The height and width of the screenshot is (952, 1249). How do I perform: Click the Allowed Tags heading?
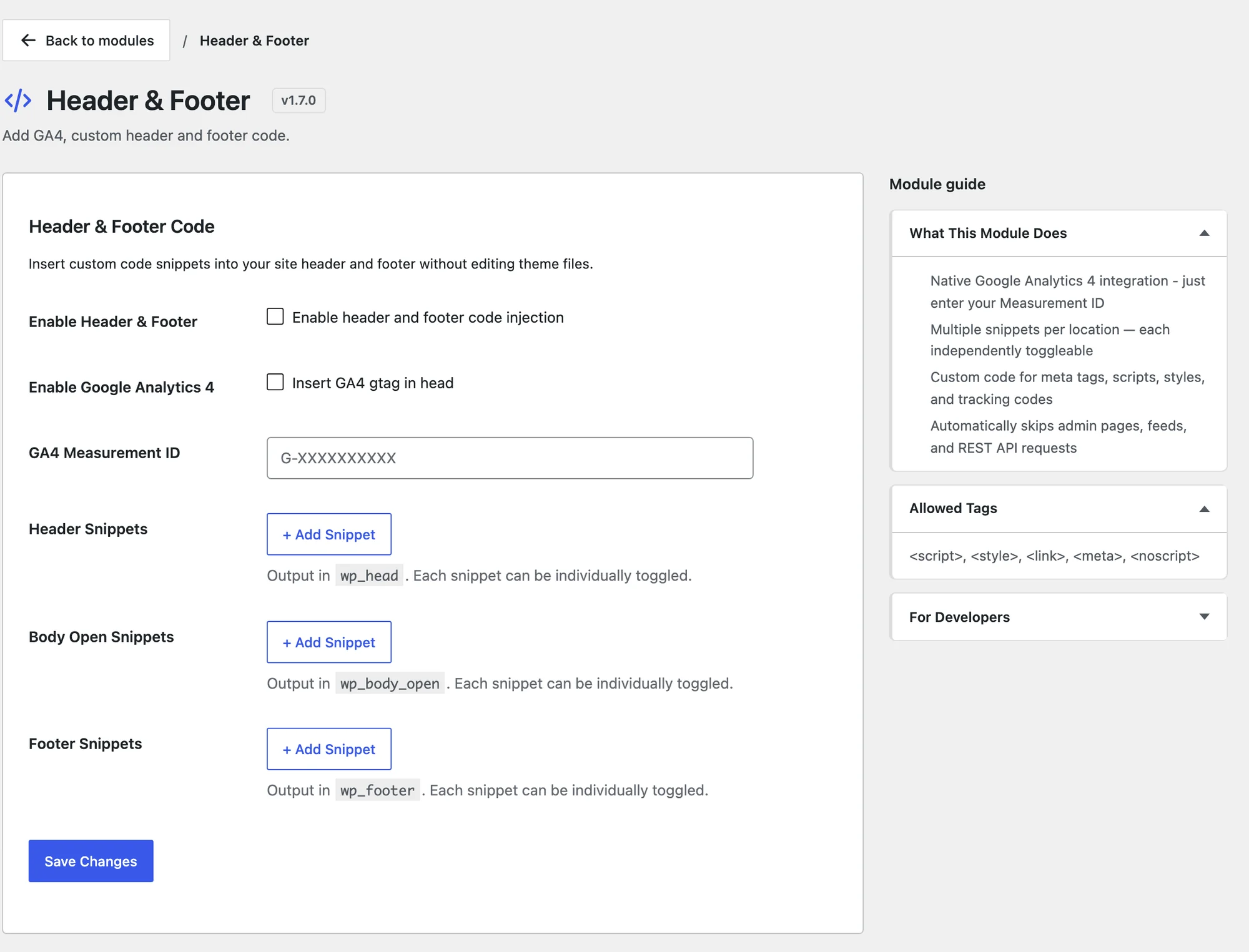[x=953, y=508]
